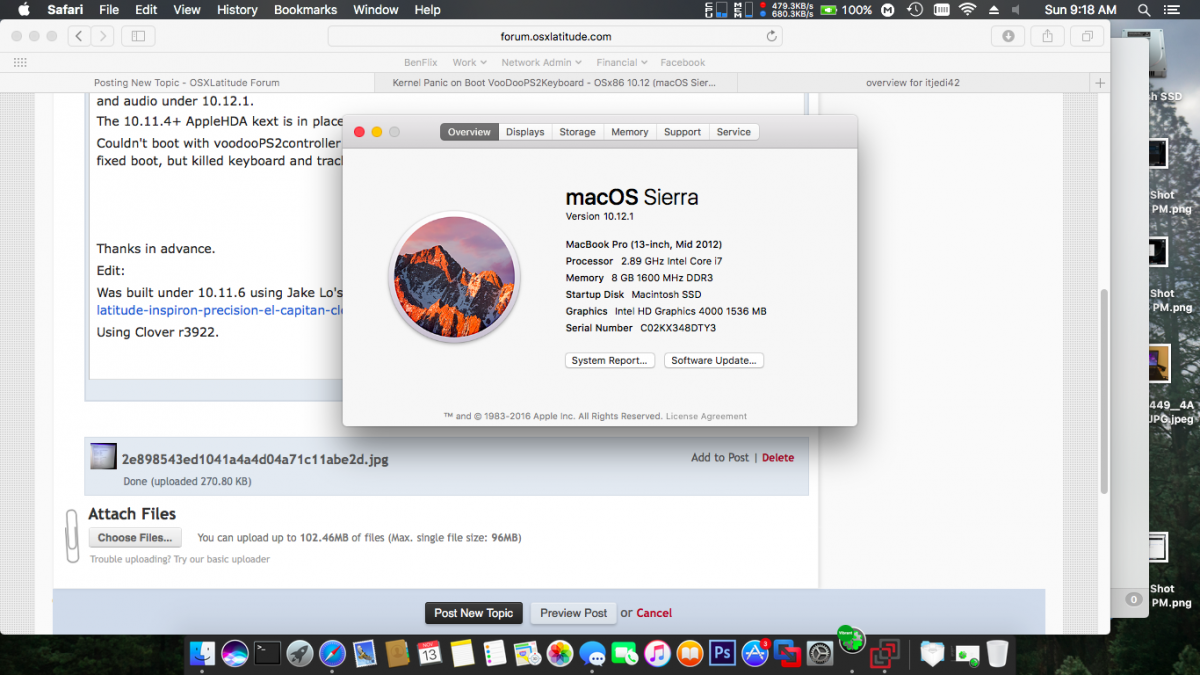Click the forum.osxlatitude.com address bar
1200x675 pixels.
[x=556, y=36]
